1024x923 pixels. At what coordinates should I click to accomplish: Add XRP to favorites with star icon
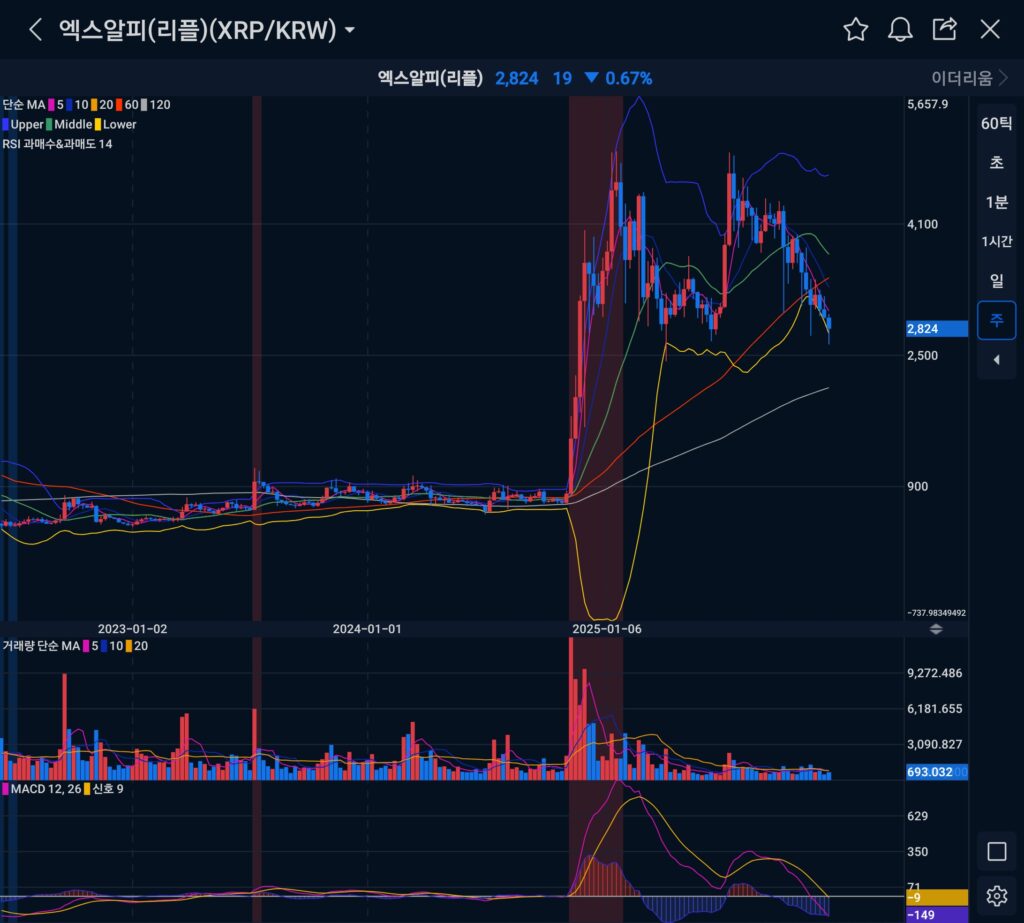tap(855, 29)
